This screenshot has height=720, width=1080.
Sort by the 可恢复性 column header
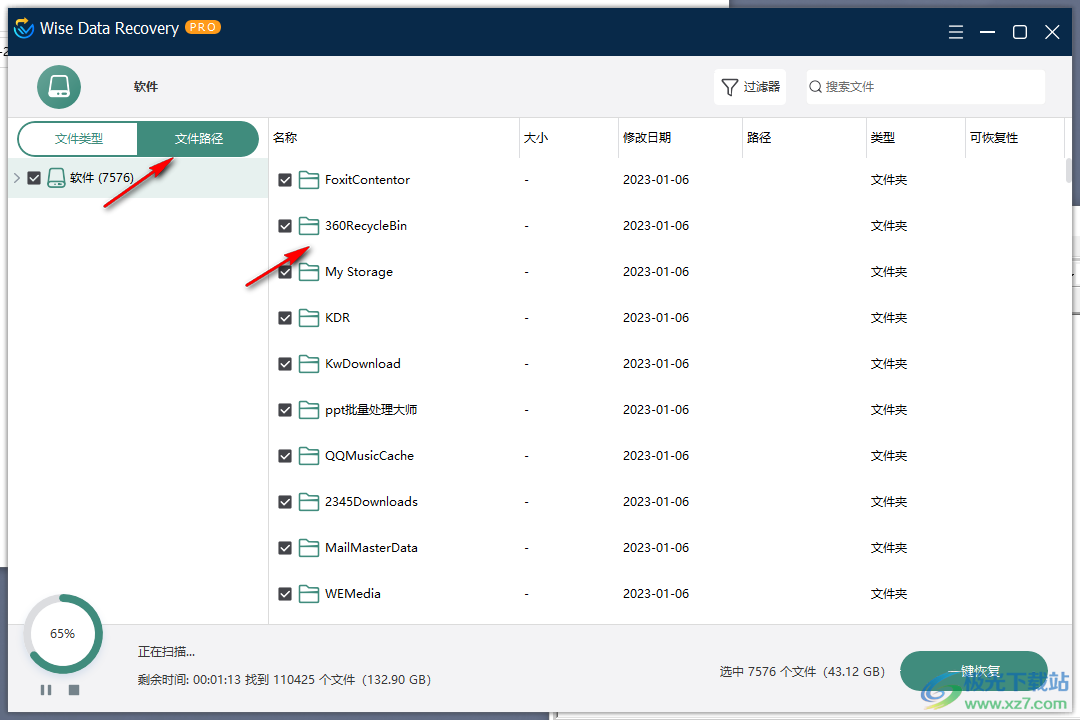point(1015,138)
